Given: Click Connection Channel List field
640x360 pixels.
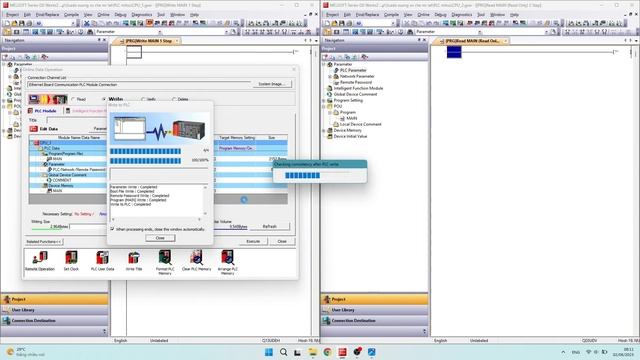Looking at the screenshot, I should (x=139, y=84).
